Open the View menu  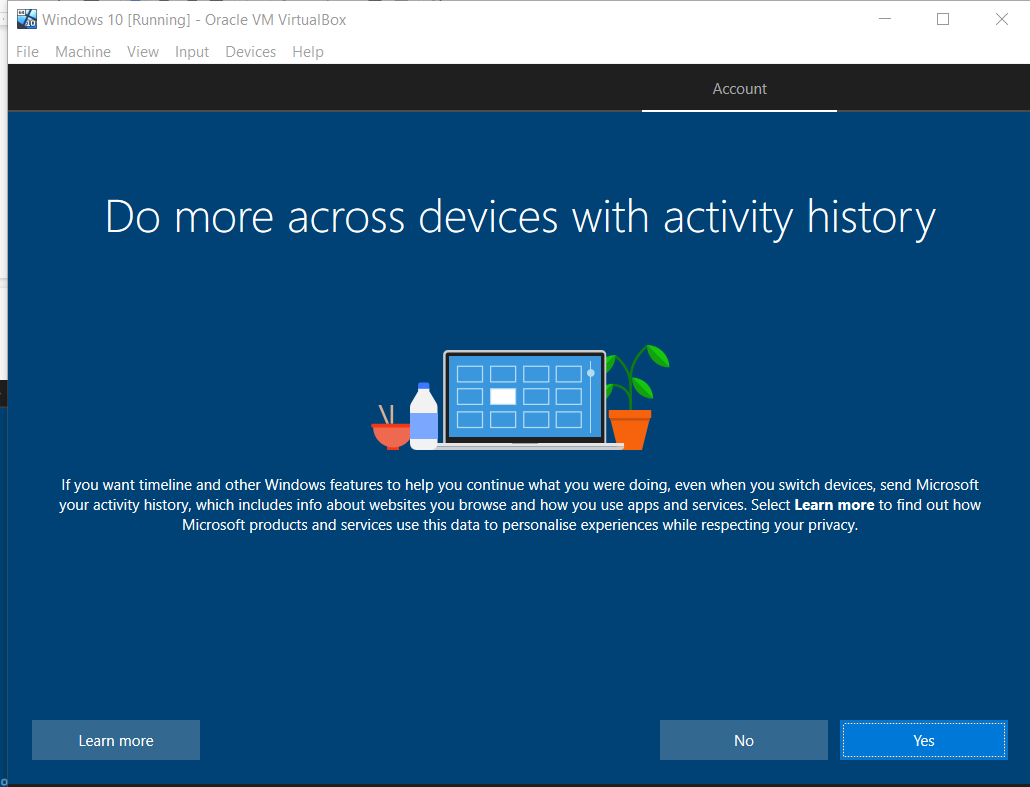143,52
